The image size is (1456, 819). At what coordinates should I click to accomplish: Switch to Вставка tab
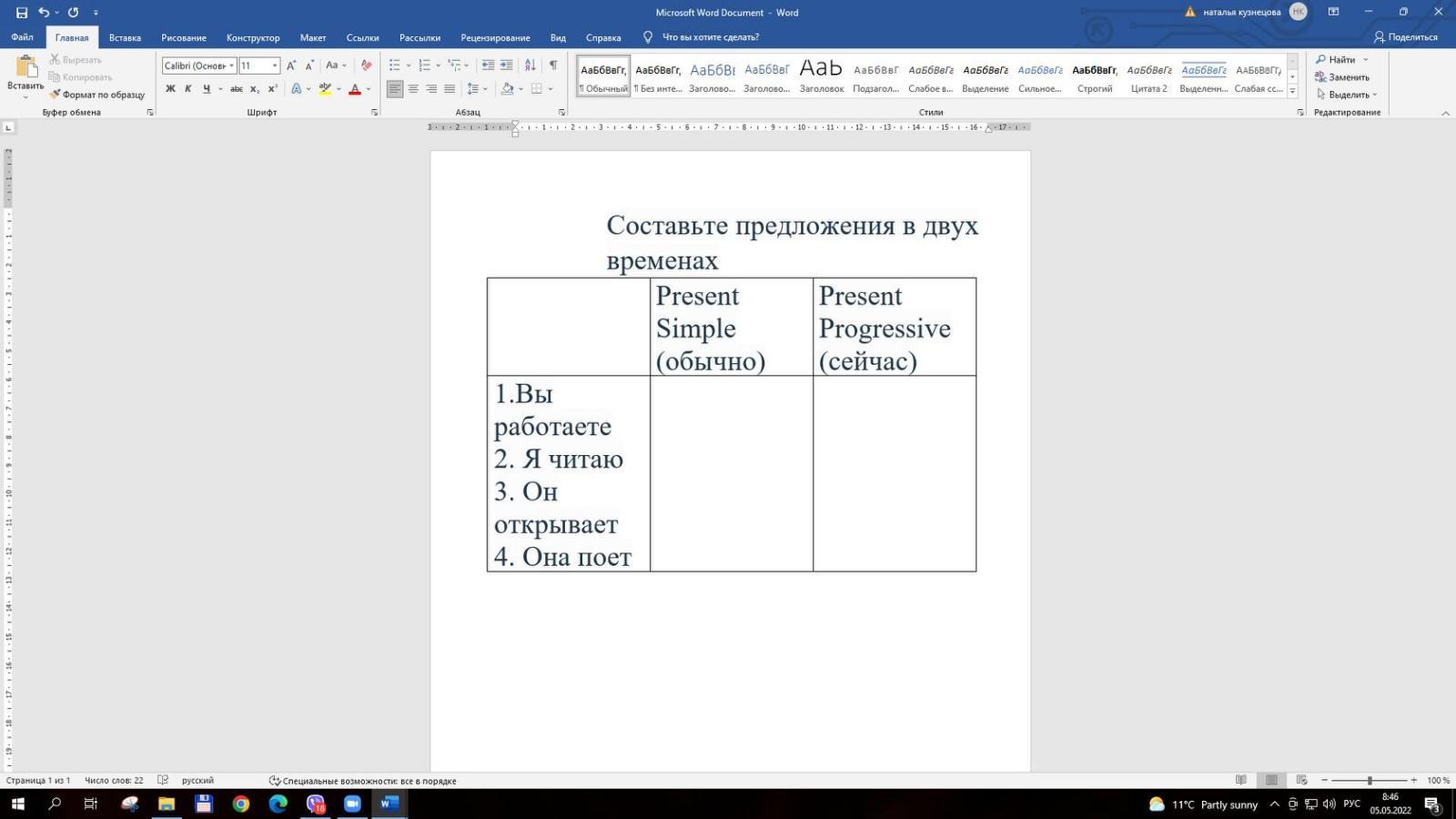(125, 37)
